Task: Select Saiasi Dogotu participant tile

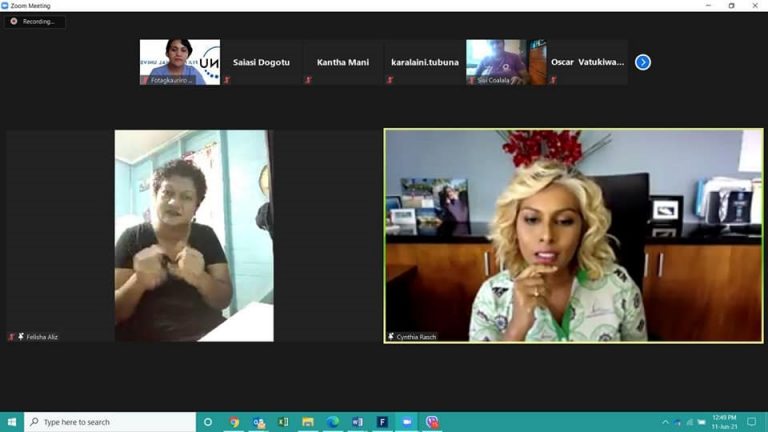Action: click(261, 62)
